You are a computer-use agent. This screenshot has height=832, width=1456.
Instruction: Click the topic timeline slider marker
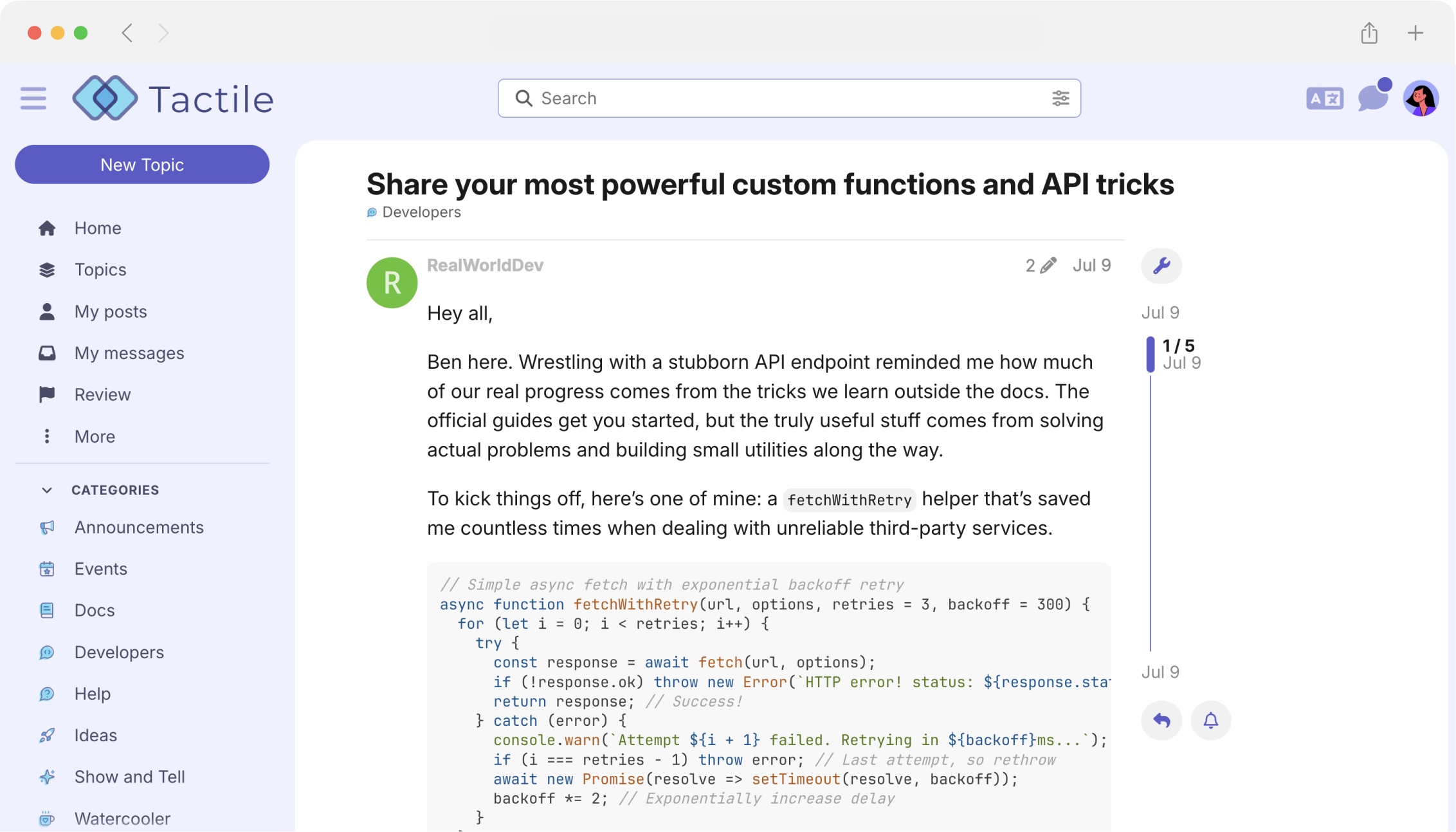(x=1151, y=353)
